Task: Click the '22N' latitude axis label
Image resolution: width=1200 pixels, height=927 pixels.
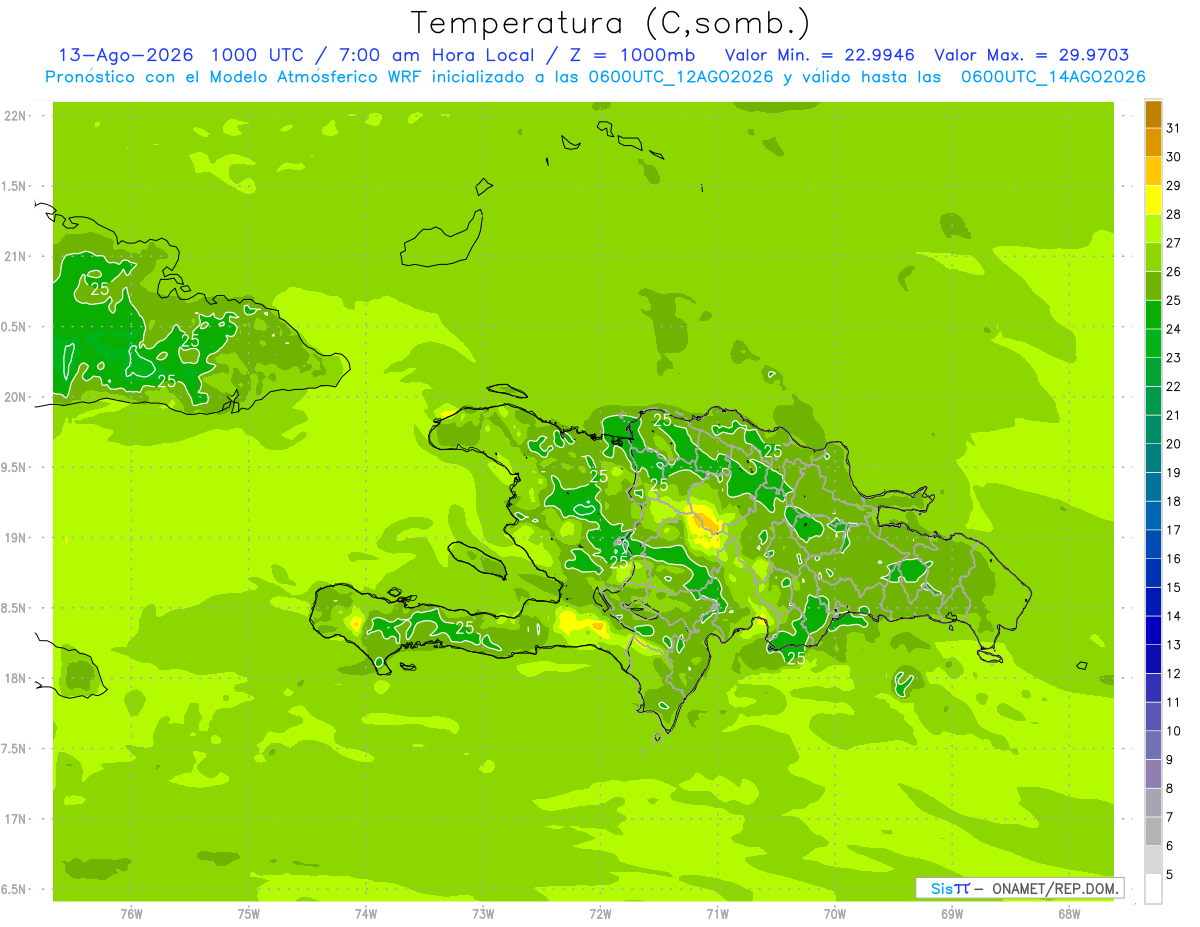Action: pyautogui.click(x=17, y=116)
